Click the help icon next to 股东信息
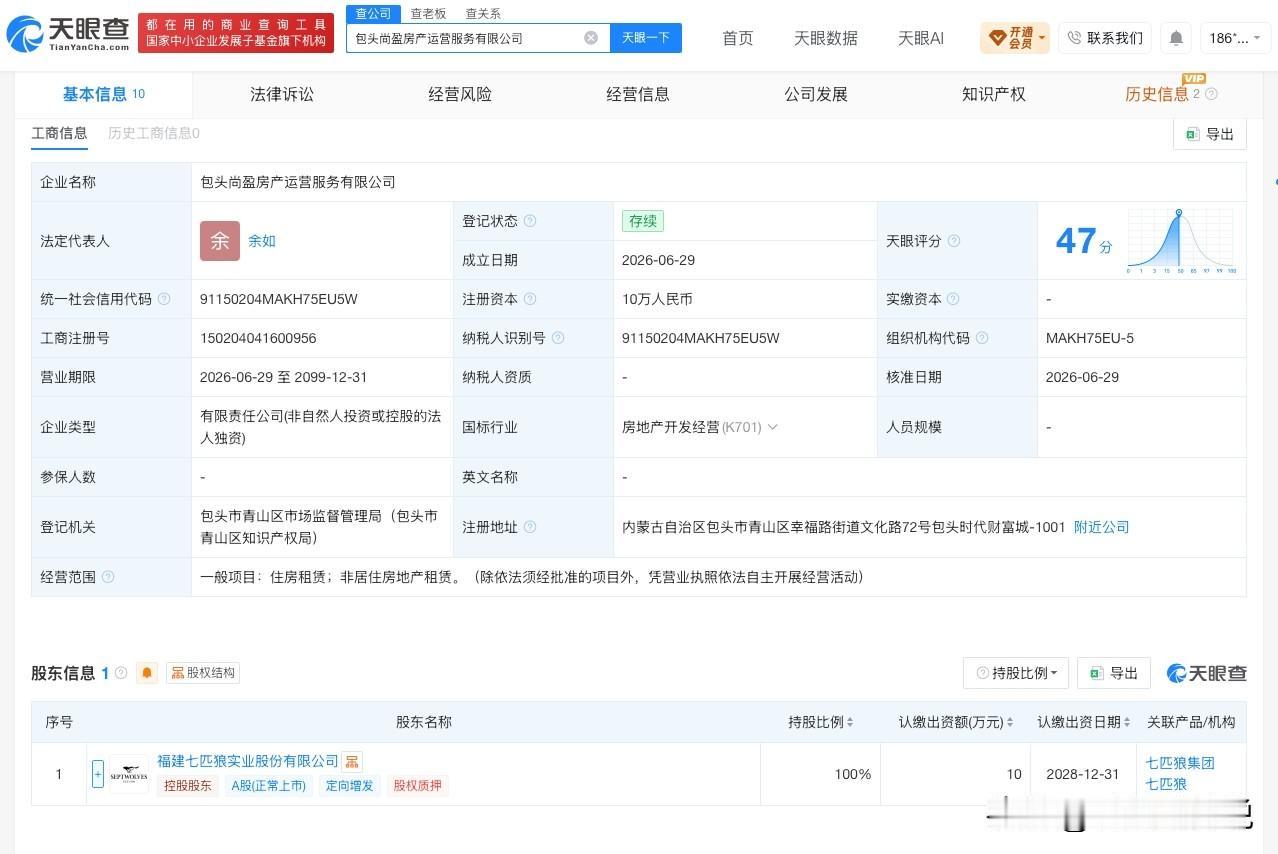This screenshot has height=854, width=1278. pos(121,673)
